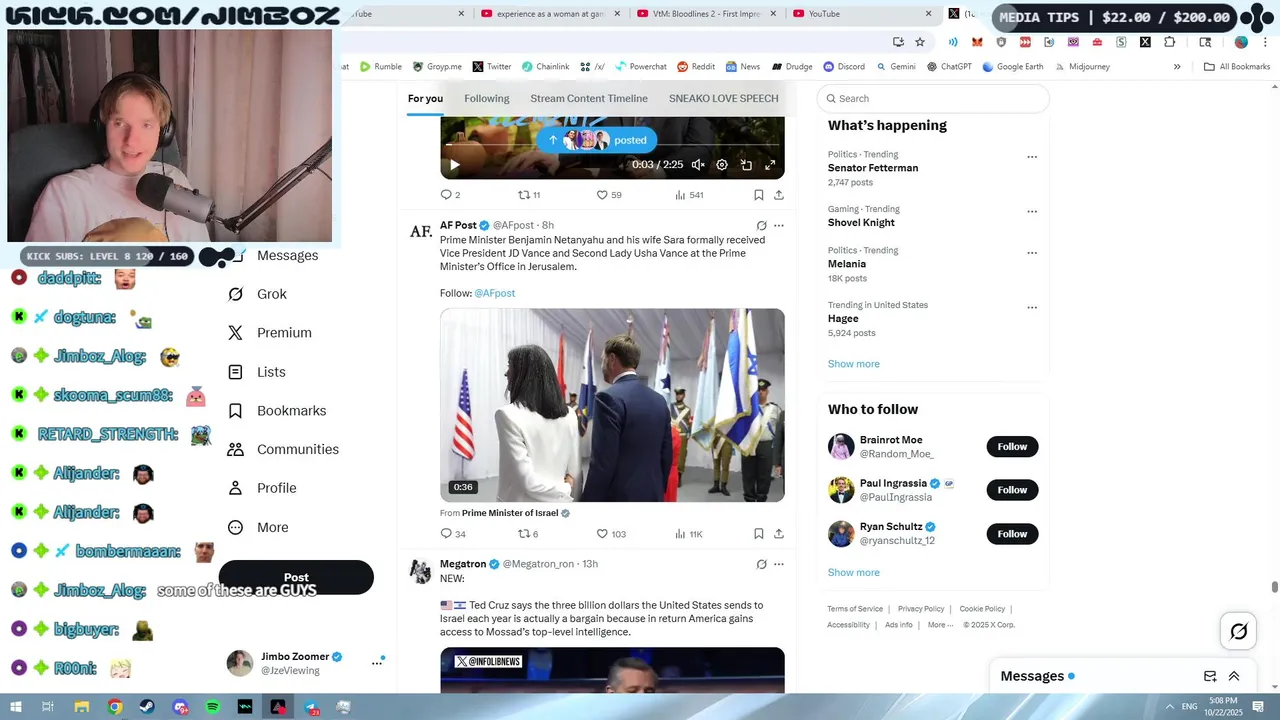Play the top video

[x=454, y=165]
